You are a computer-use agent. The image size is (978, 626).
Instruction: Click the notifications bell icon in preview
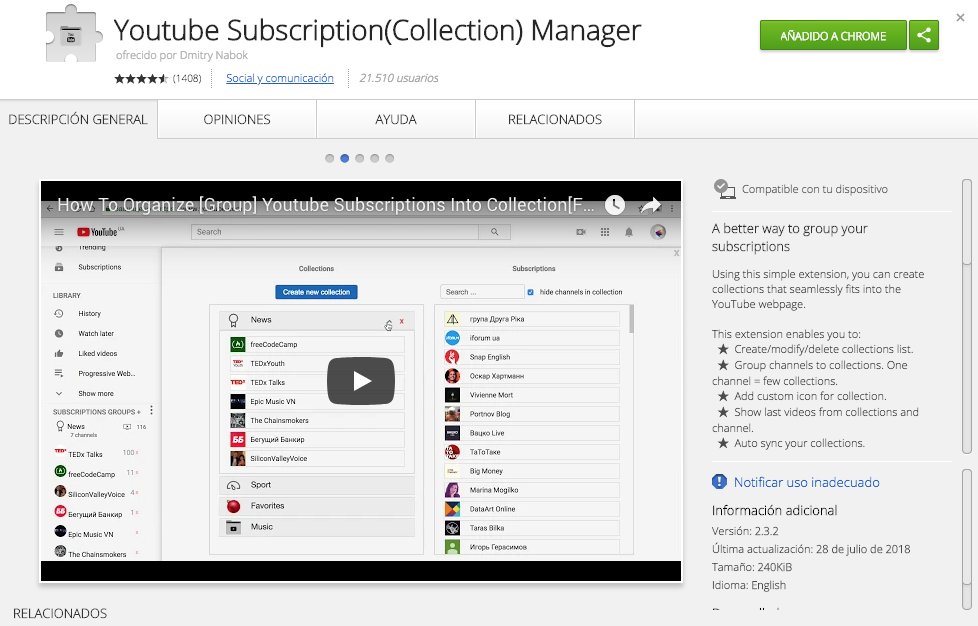[x=629, y=232]
